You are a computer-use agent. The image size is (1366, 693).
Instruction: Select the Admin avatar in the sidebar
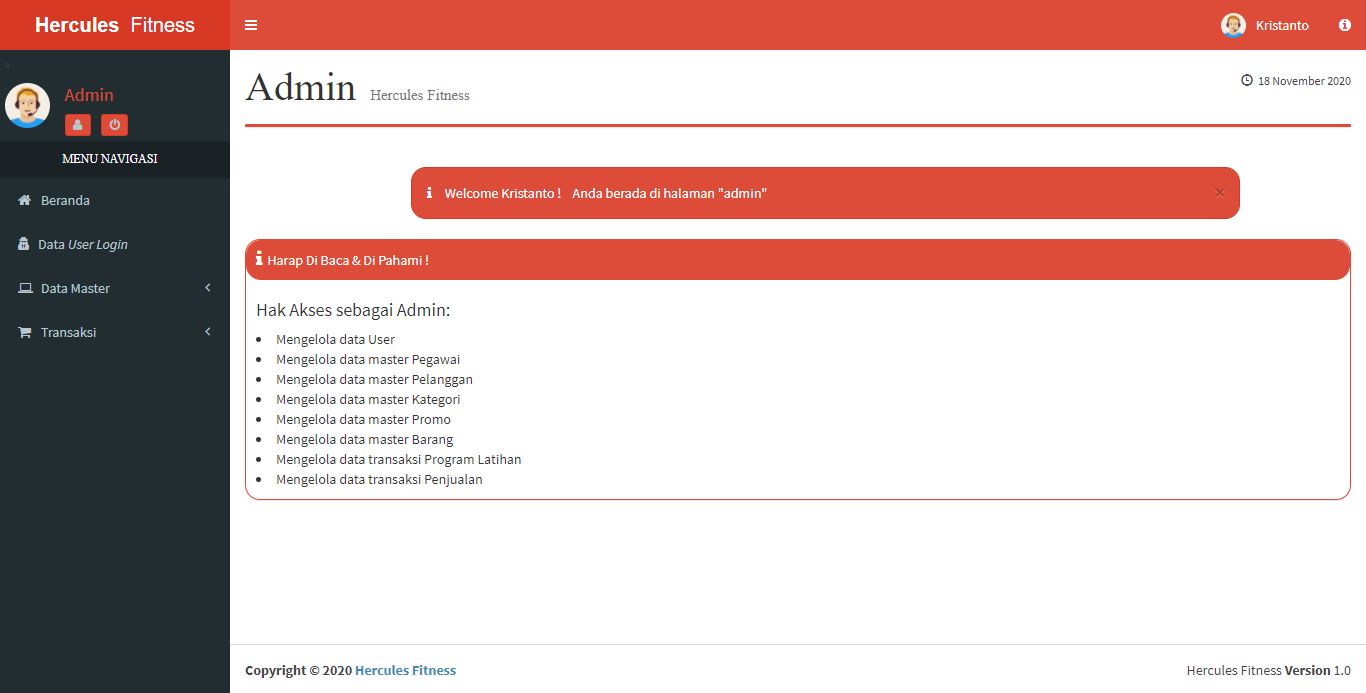click(27, 105)
